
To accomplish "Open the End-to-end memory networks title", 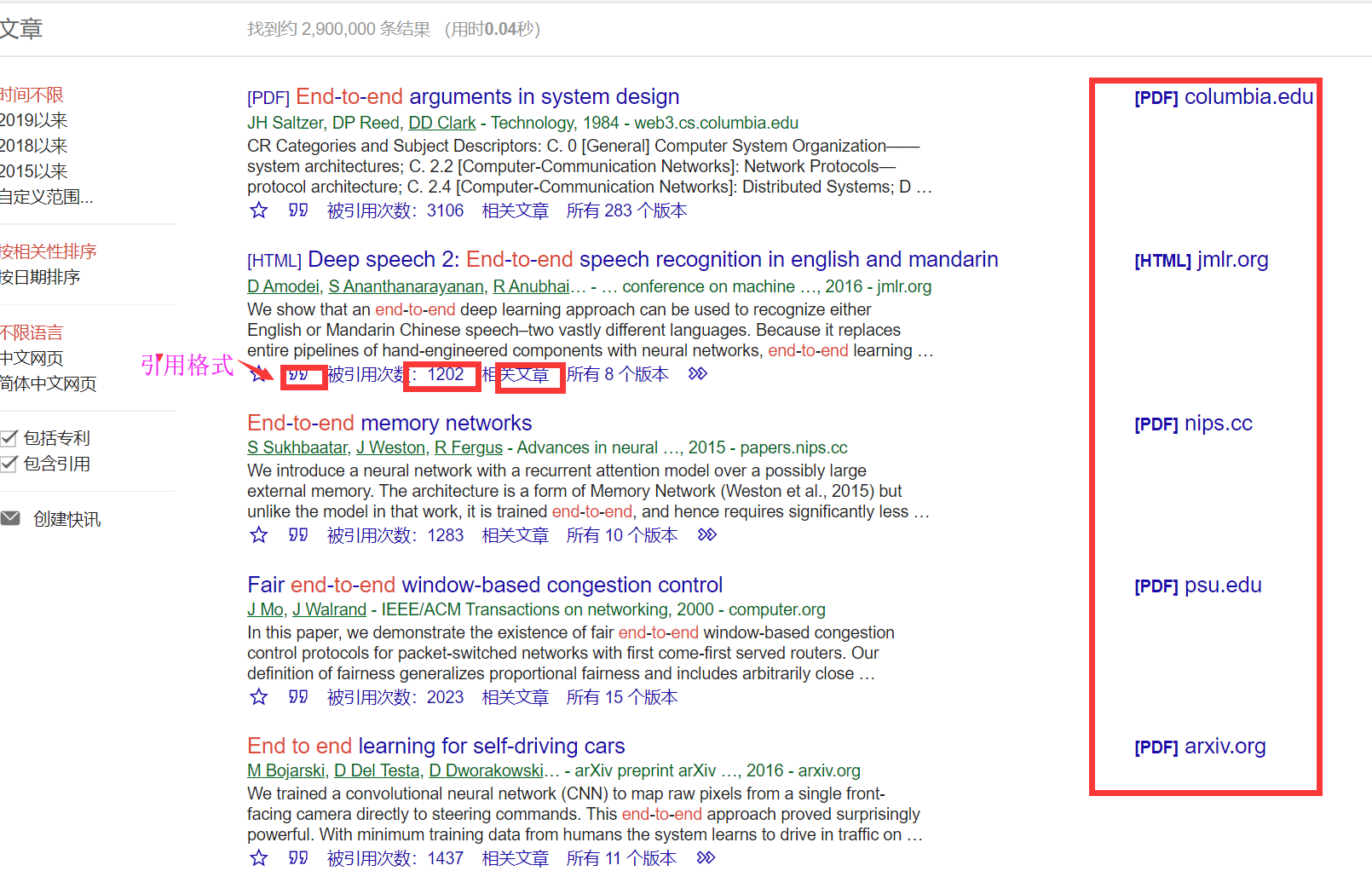I will 389,423.
